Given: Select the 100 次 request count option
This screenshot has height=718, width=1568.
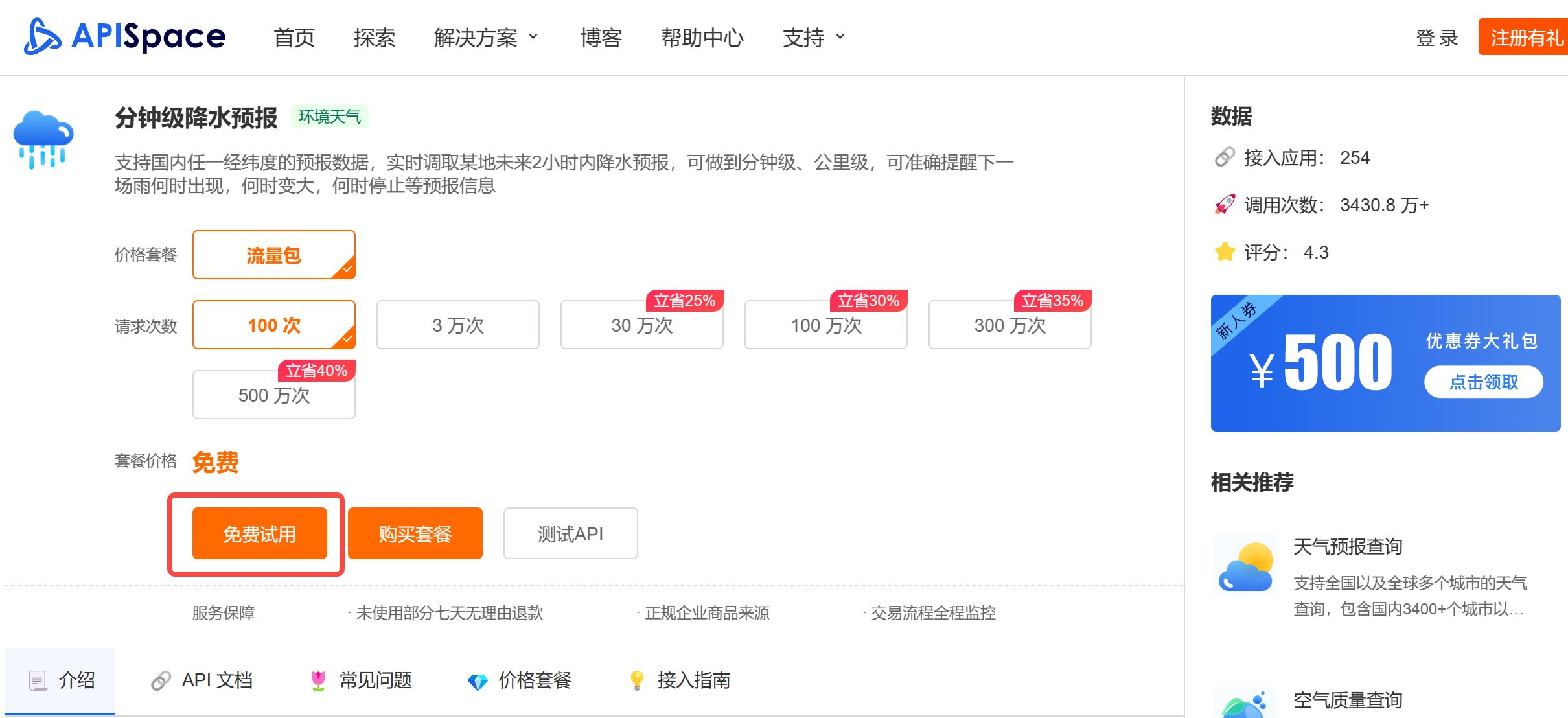Looking at the screenshot, I should [273, 325].
